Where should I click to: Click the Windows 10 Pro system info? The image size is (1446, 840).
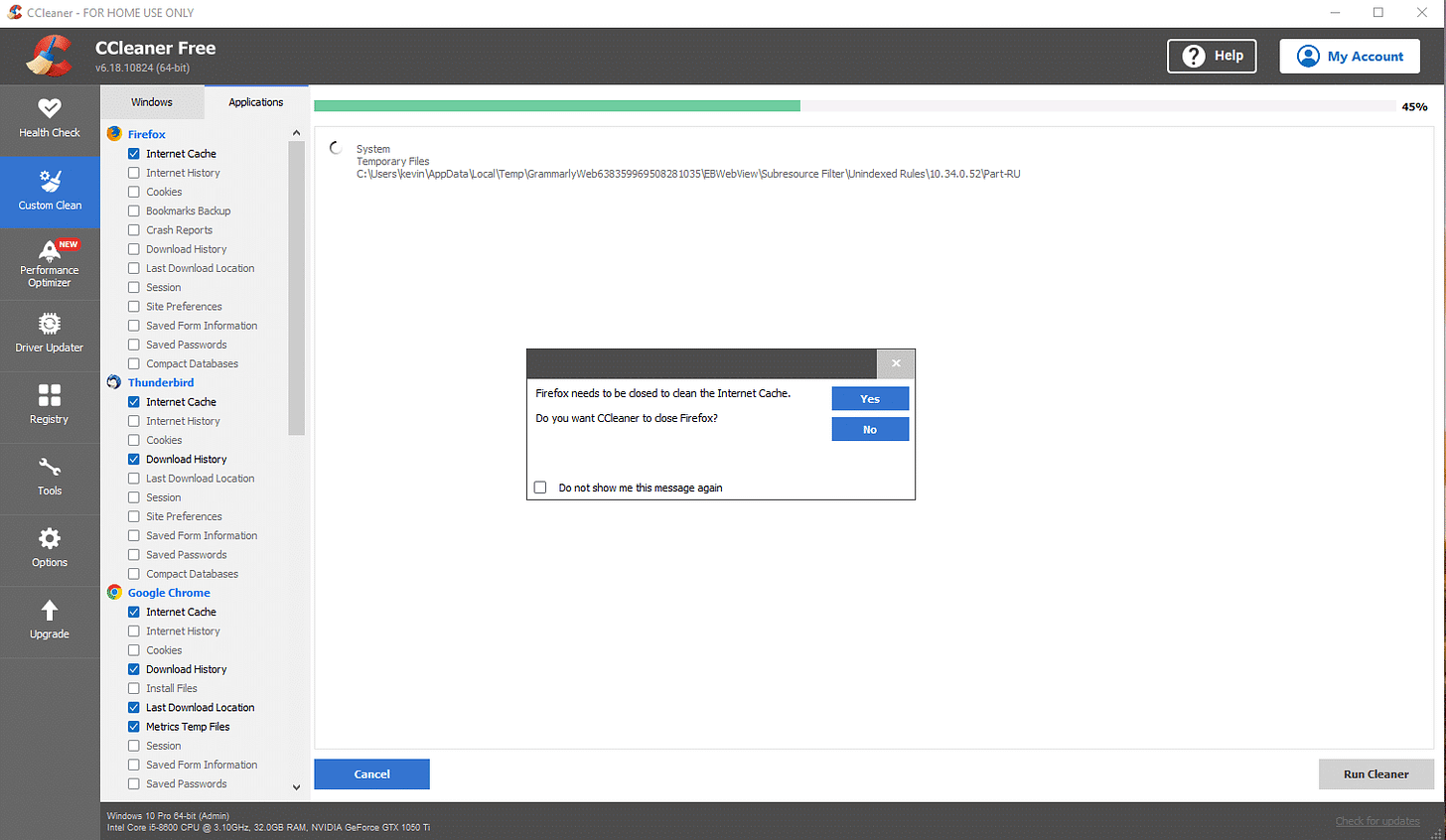click(168, 816)
